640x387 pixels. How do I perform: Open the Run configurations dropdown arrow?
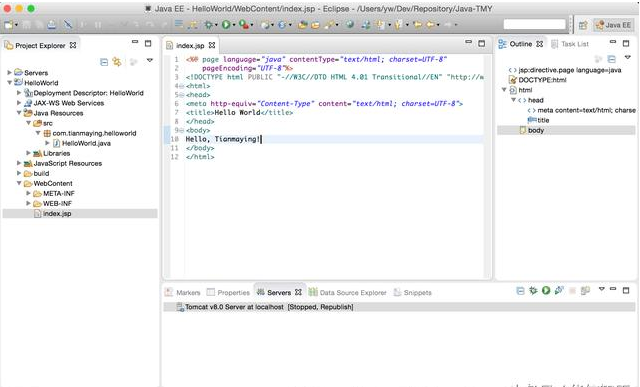point(234,25)
